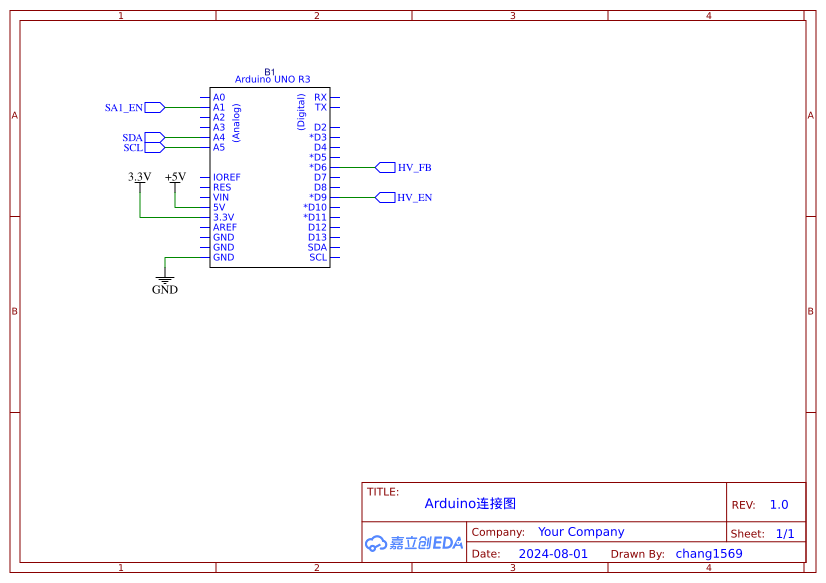Click the RES pin label

(222, 187)
